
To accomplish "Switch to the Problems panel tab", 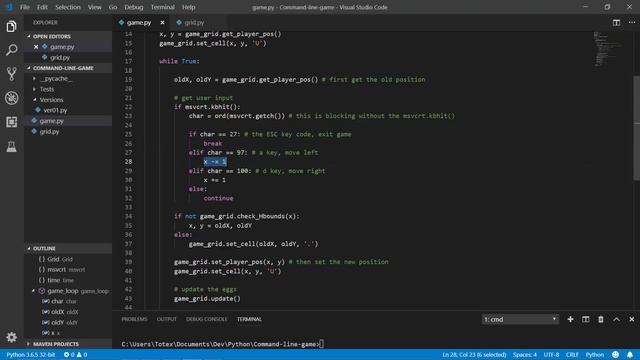I will coord(134,319).
